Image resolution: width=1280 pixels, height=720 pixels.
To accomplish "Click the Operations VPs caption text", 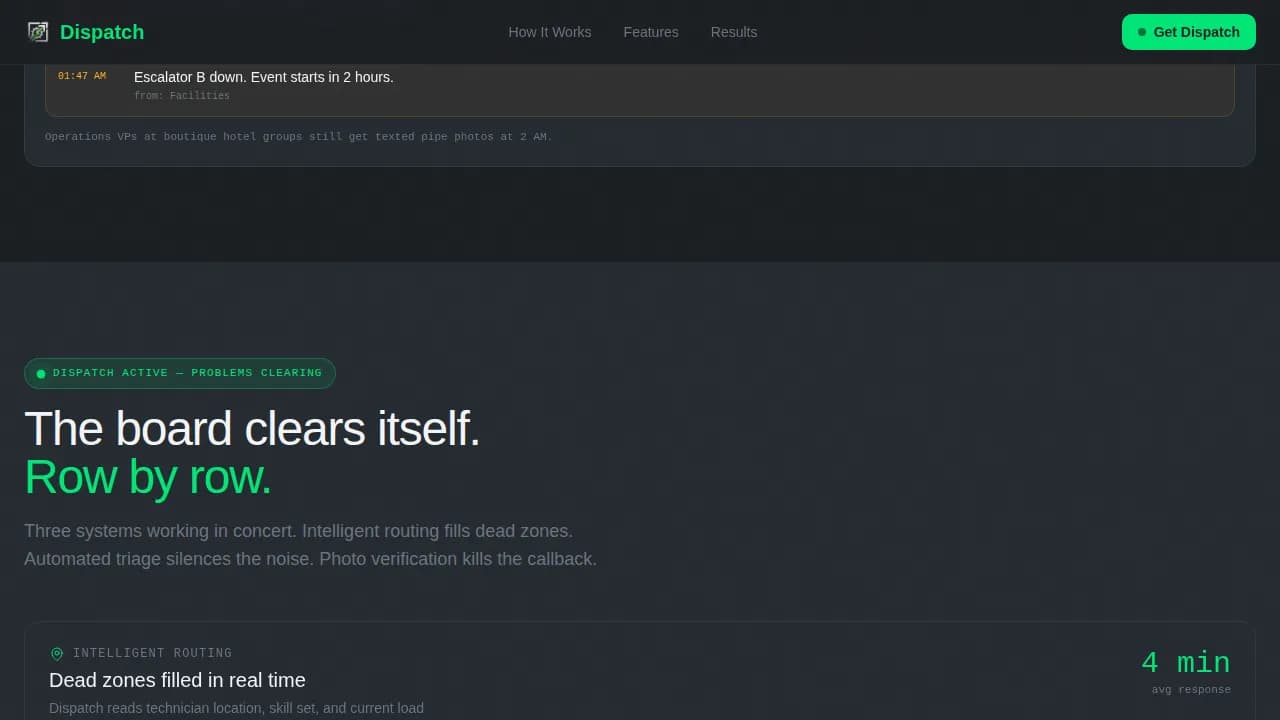I will pyautogui.click(x=298, y=136).
